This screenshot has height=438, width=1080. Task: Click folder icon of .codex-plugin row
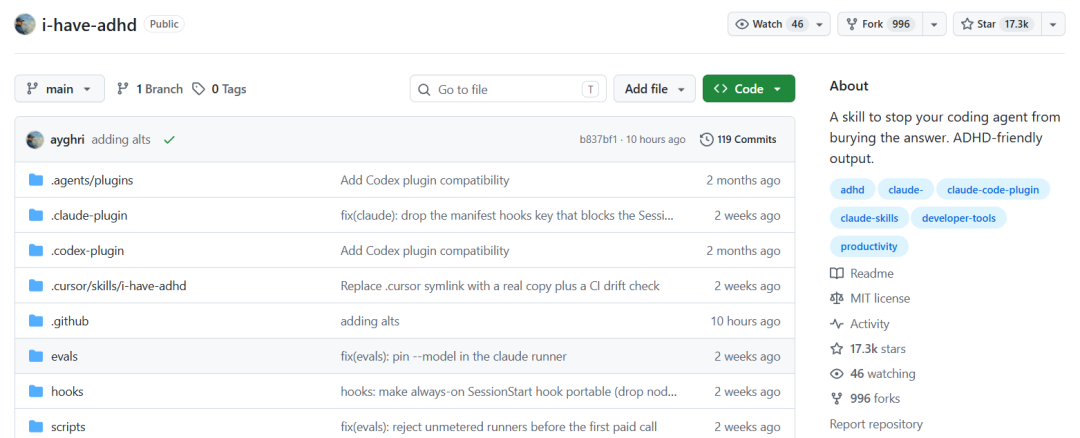36,251
